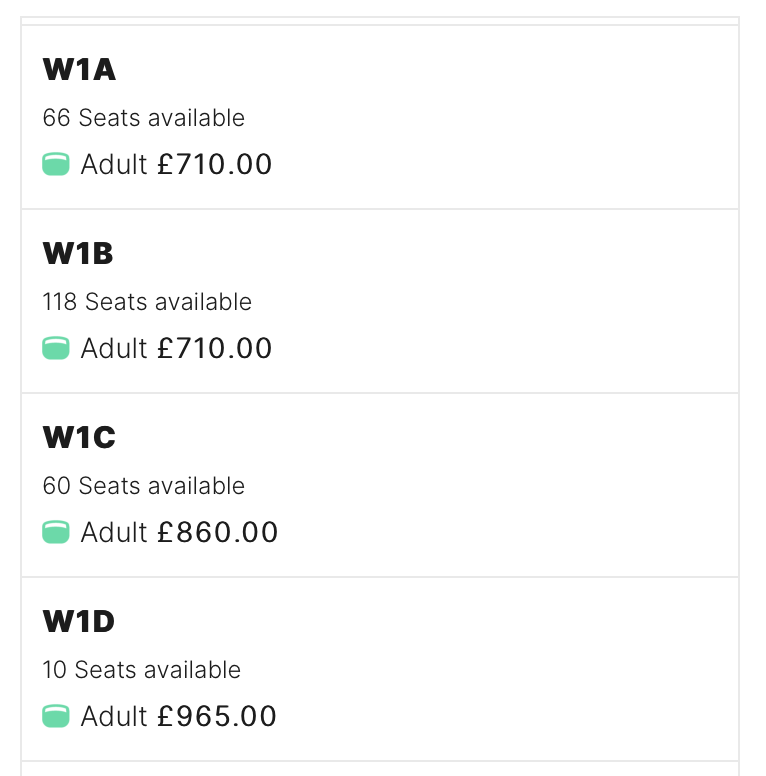Select the W1A section heading

[79, 69]
